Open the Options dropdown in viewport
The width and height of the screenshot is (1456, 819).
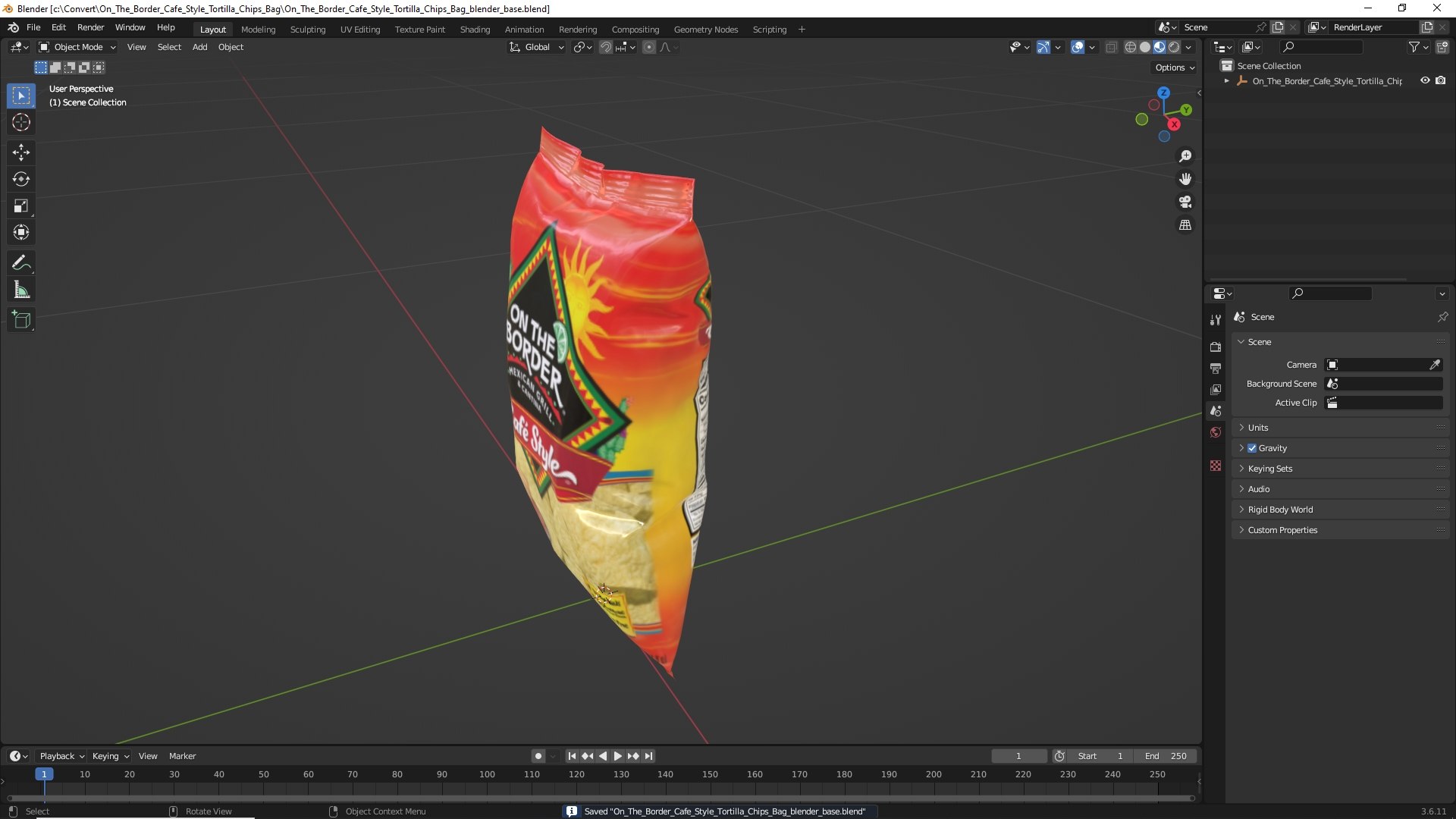coord(1174,67)
